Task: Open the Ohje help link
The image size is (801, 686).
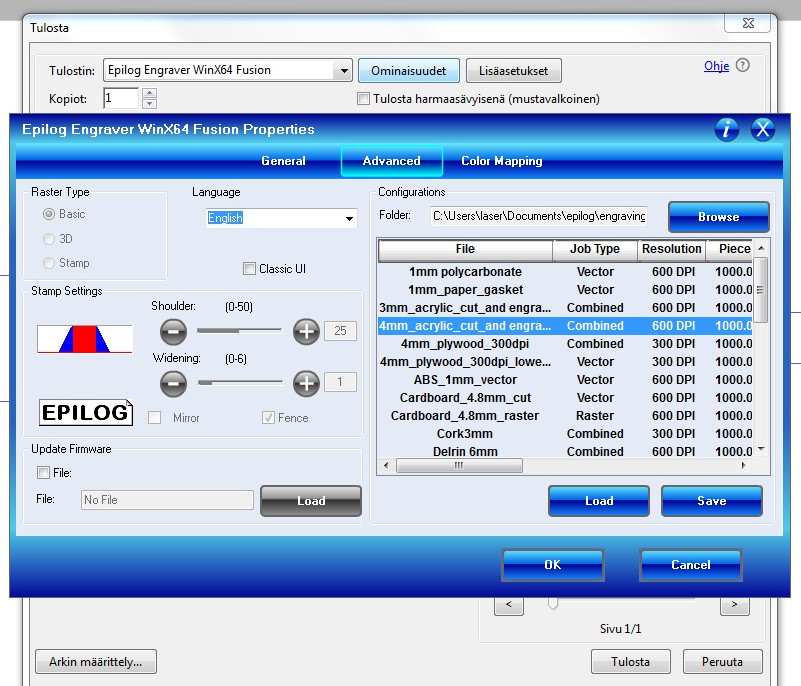Action: [x=716, y=66]
